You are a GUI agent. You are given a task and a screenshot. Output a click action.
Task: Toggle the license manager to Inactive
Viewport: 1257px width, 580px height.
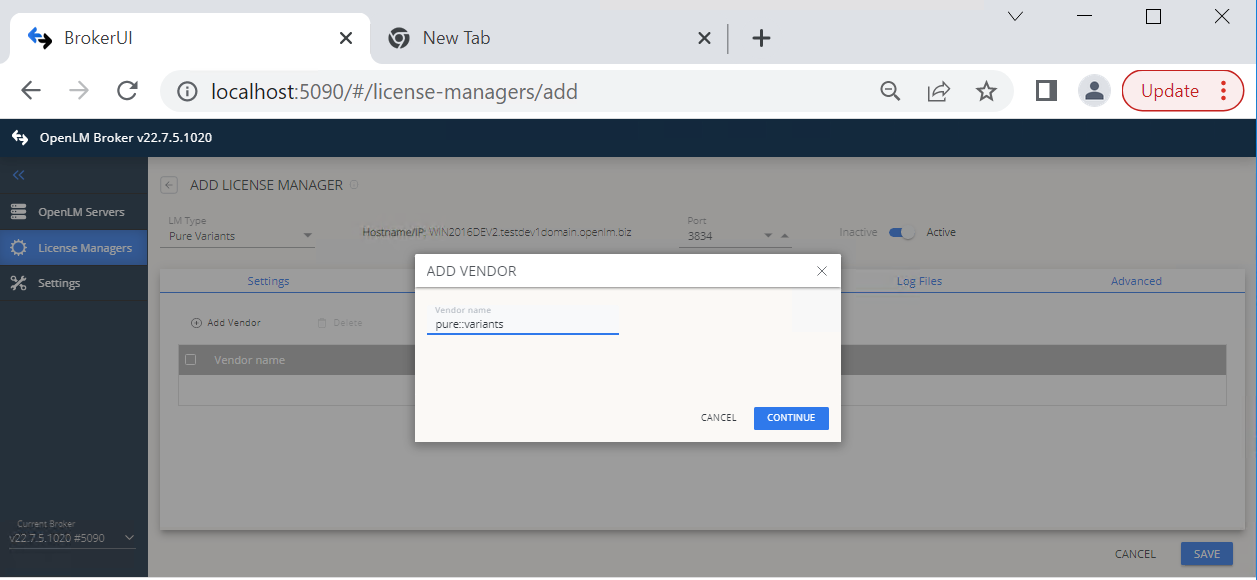pyautogui.click(x=899, y=232)
